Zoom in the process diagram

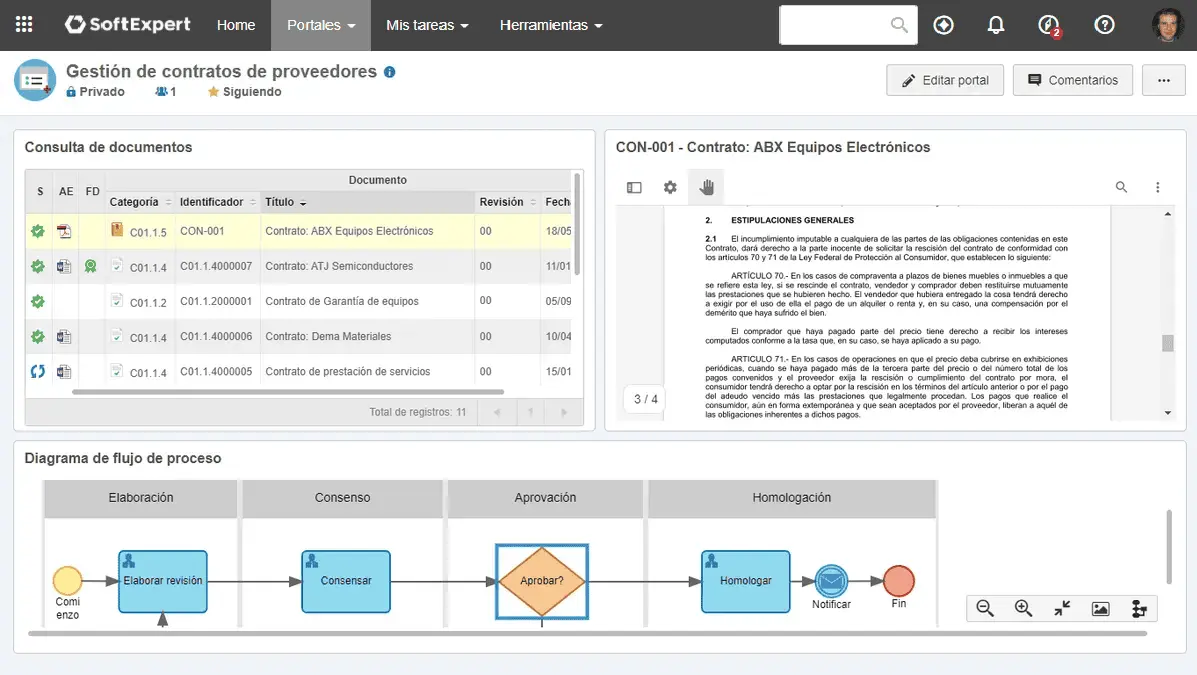click(1023, 609)
